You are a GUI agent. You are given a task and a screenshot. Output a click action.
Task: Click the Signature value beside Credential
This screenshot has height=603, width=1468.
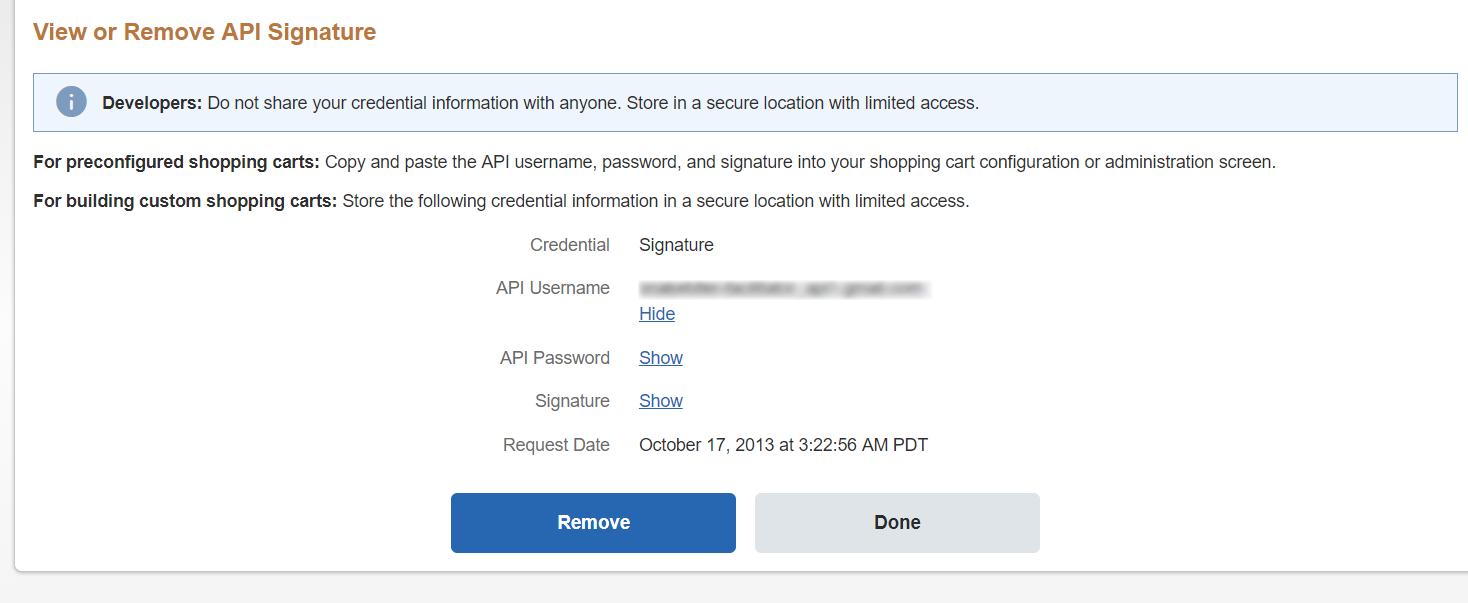pos(676,245)
